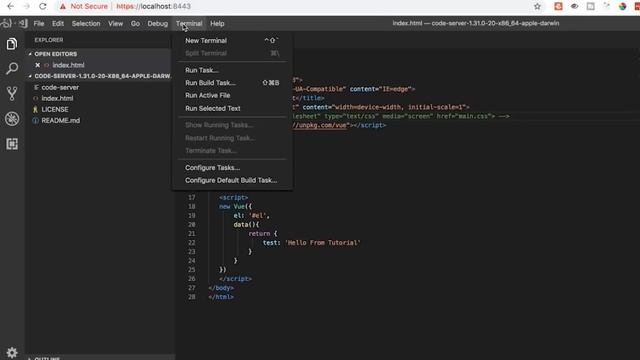Click the 'new Vue({' code line
The height and width of the screenshot is (360, 640).
tap(236, 207)
